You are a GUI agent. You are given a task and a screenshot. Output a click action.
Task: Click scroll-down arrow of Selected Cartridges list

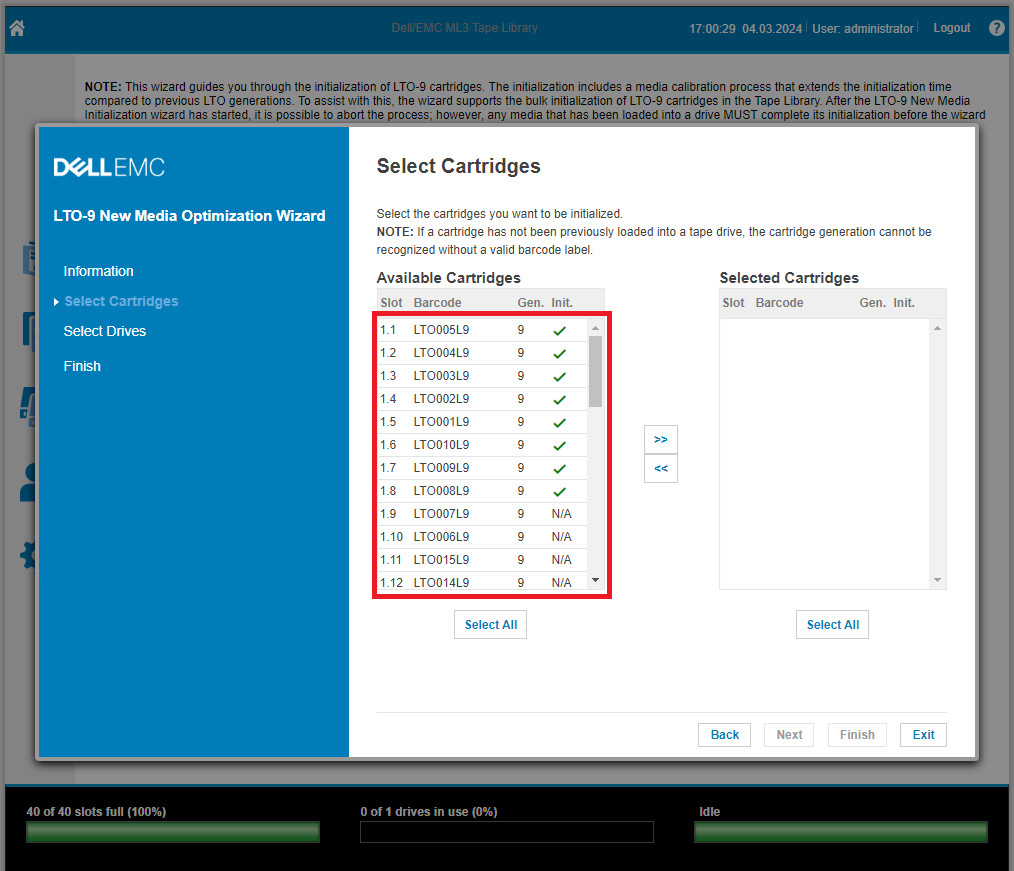937,580
